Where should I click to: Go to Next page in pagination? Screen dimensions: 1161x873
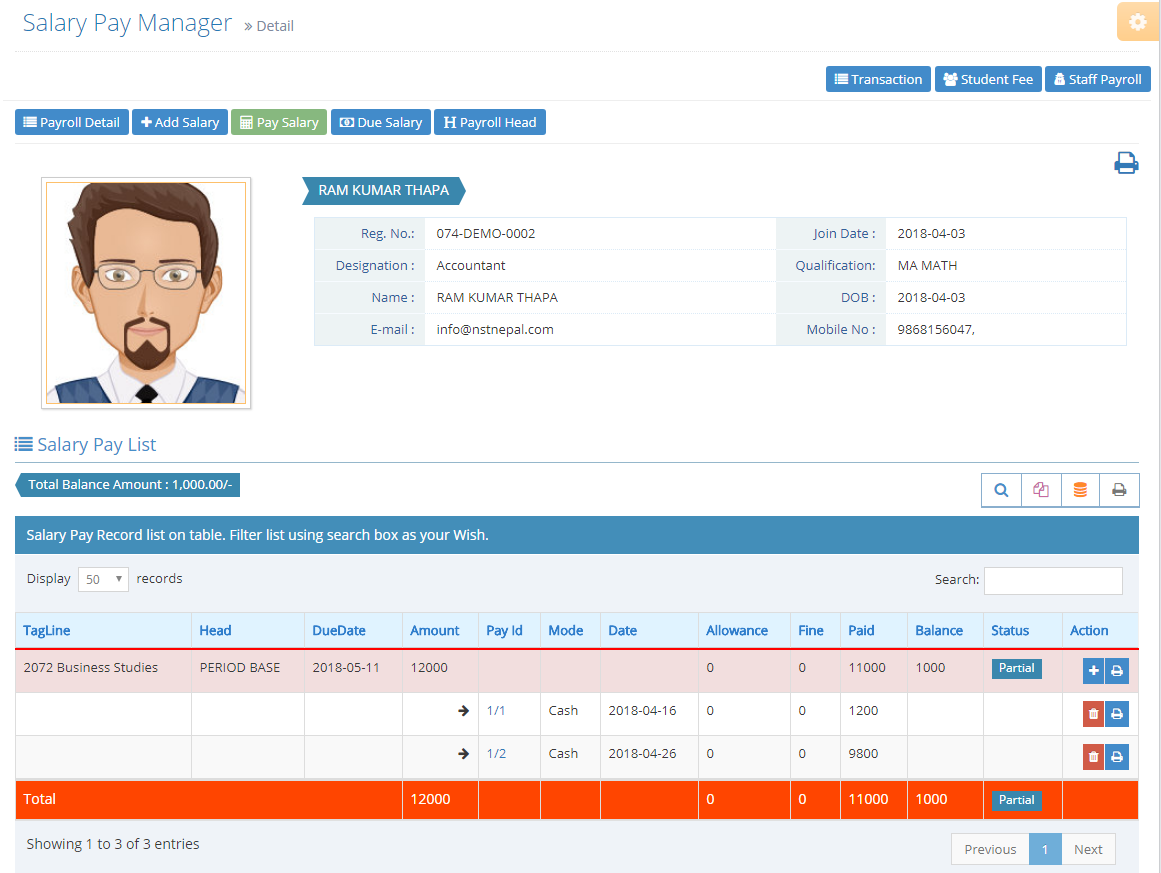1087,849
